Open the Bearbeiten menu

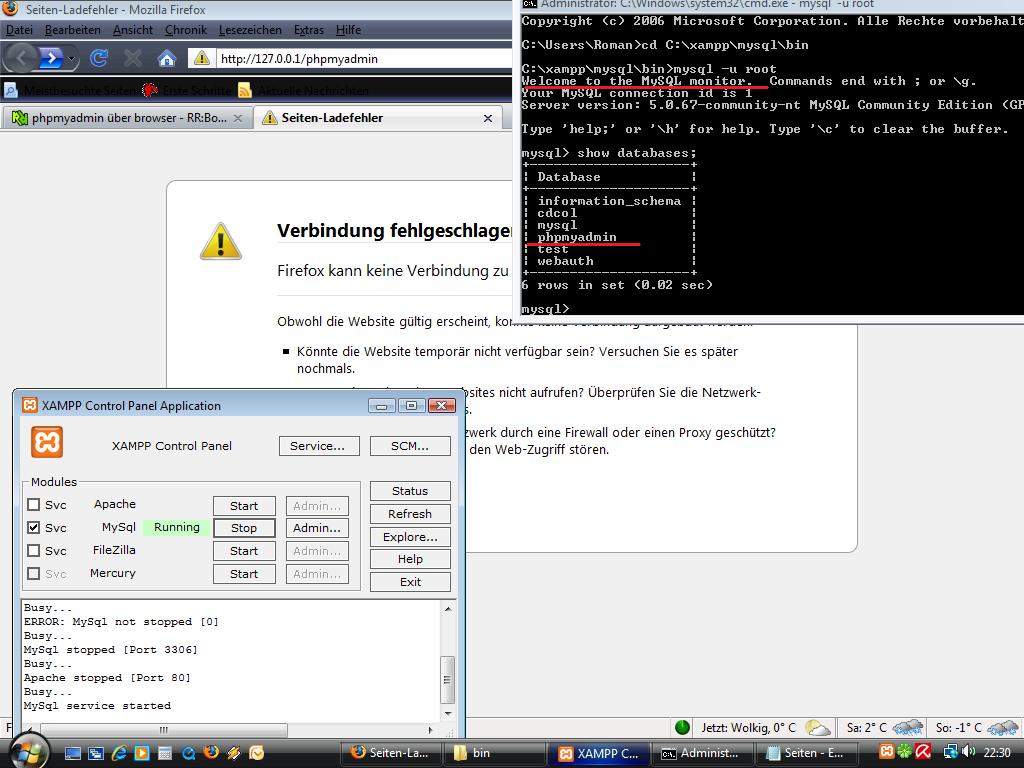point(72,30)
